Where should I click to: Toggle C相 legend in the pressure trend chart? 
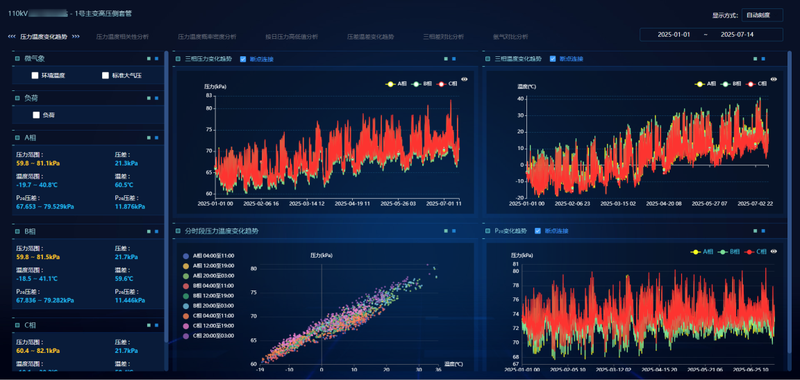pos(447,84)
